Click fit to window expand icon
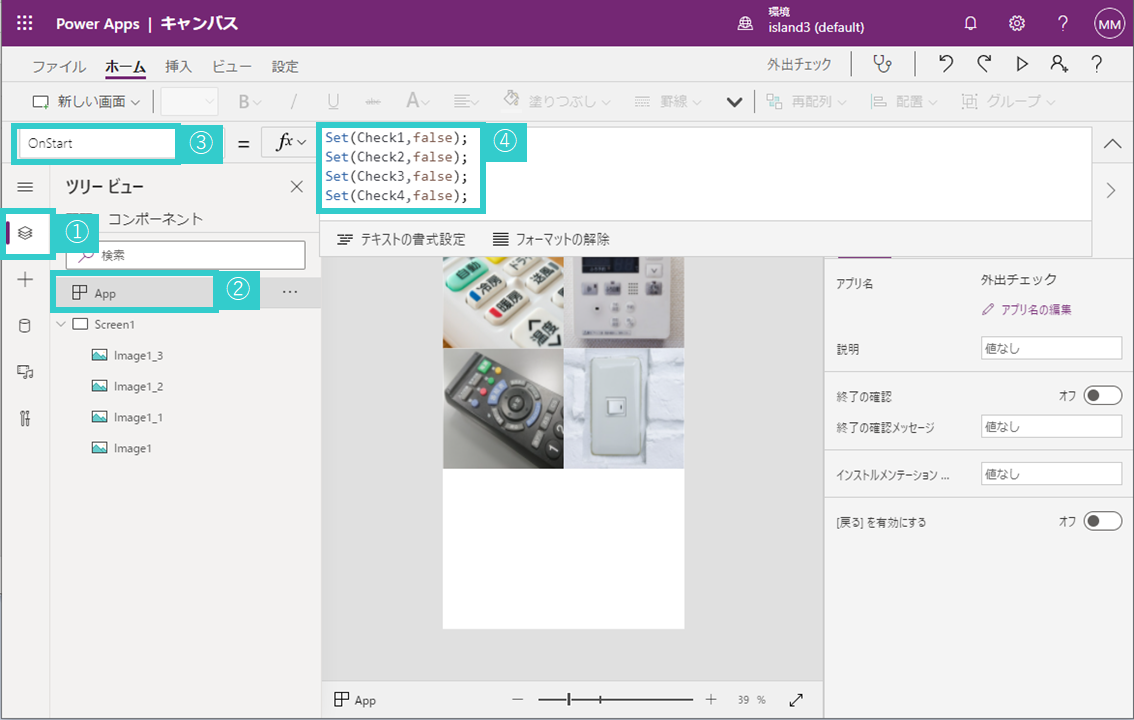The width and height of the screenshot is (1134, 720). pyautogui.click(x=796, y=700)
